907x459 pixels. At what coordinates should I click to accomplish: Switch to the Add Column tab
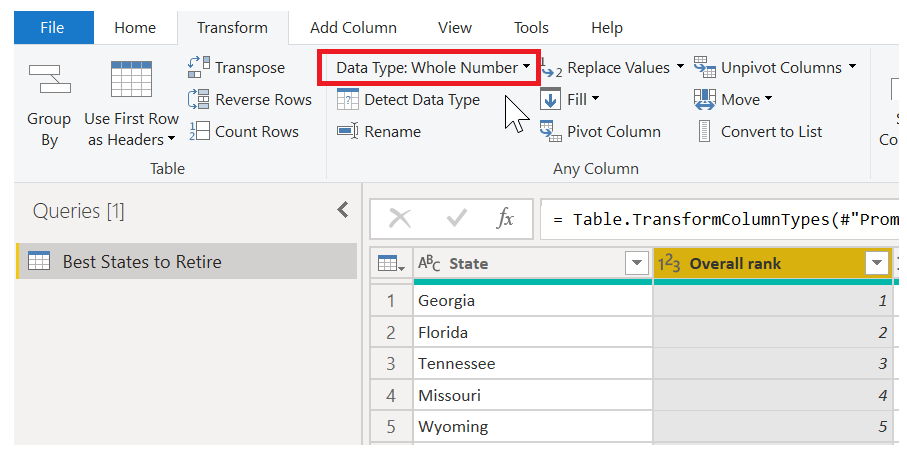[353, 28]
